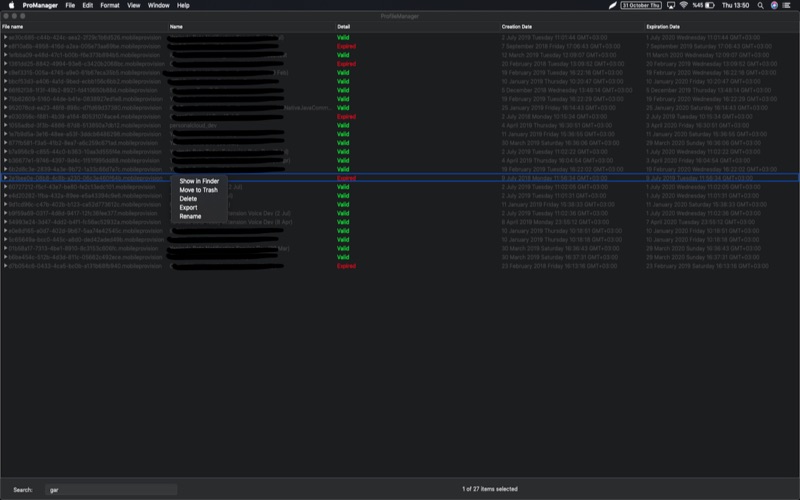Viewport: 800px width, 500px height.
Task: Choose Export from the context menu
Action: (188, 208)
